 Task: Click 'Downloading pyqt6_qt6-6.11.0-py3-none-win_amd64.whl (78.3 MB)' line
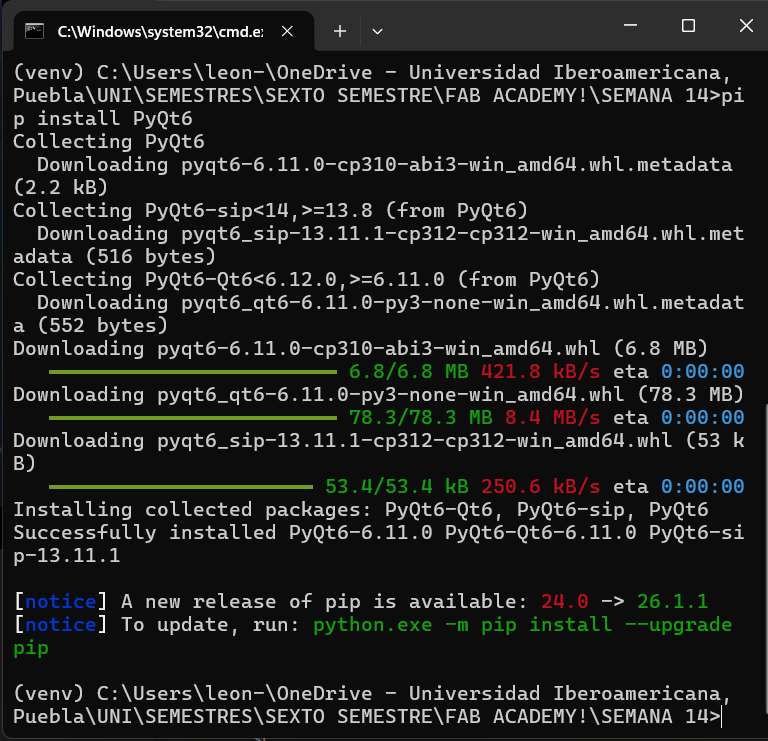379,395
